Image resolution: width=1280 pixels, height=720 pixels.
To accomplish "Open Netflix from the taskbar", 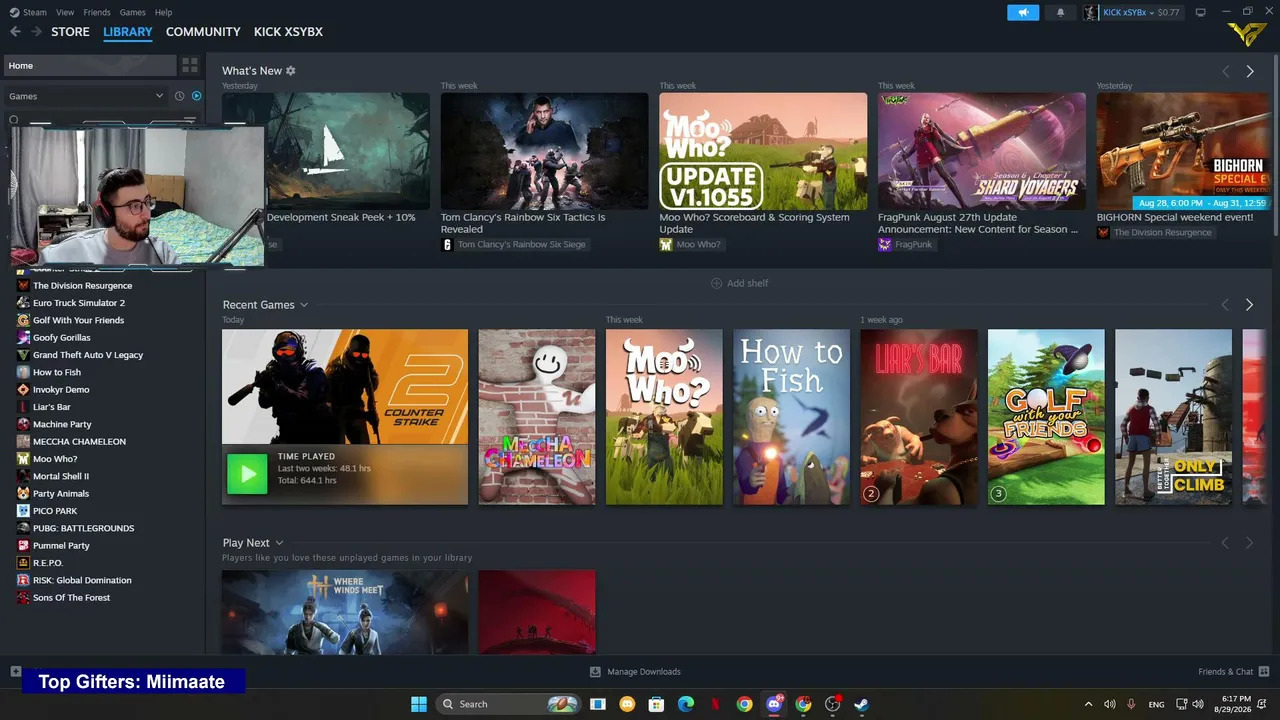I will pyautogui.click(x=715, y=704).
